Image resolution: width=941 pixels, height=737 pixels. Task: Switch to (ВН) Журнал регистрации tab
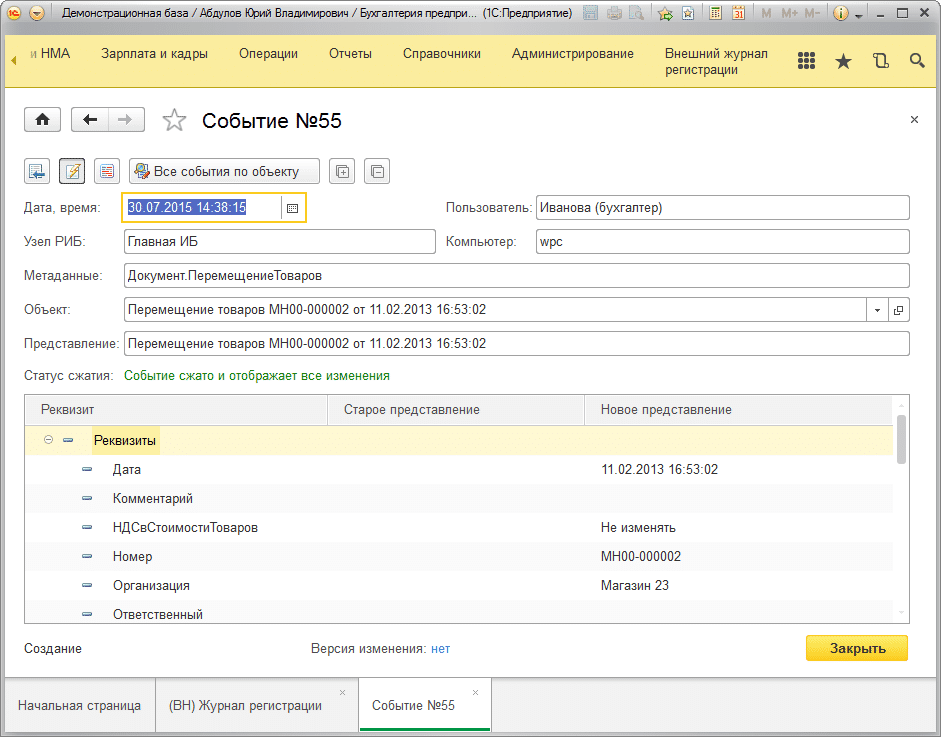pyautogui.click(x=245, y=705)
